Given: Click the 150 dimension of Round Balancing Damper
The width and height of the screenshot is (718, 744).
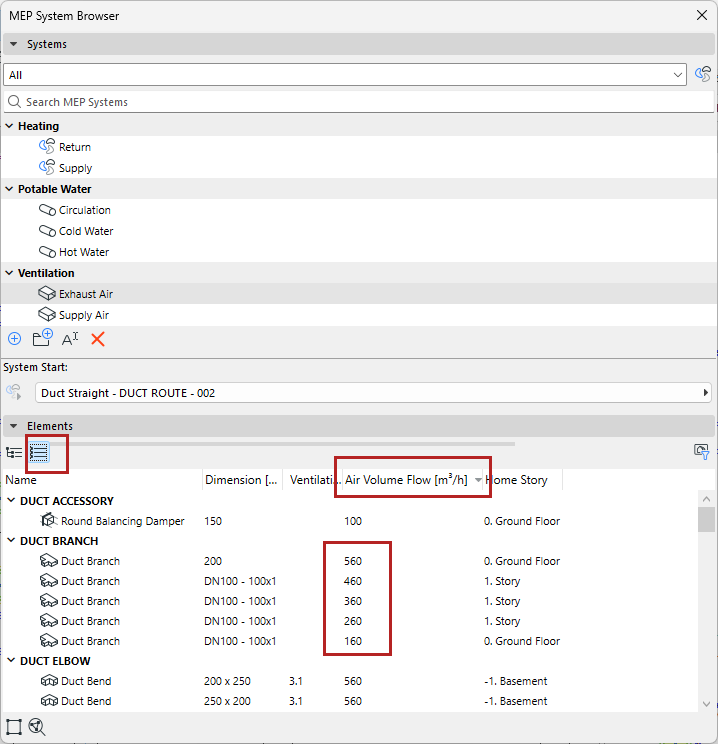Looking at the screenshot, I should click(x=213, y=521).
